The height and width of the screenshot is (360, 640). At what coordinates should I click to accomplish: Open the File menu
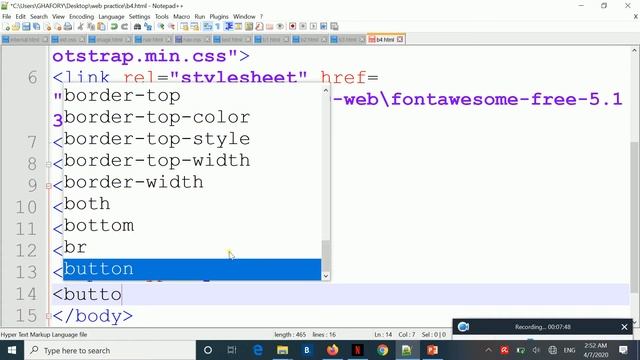[x=7, y=16]
